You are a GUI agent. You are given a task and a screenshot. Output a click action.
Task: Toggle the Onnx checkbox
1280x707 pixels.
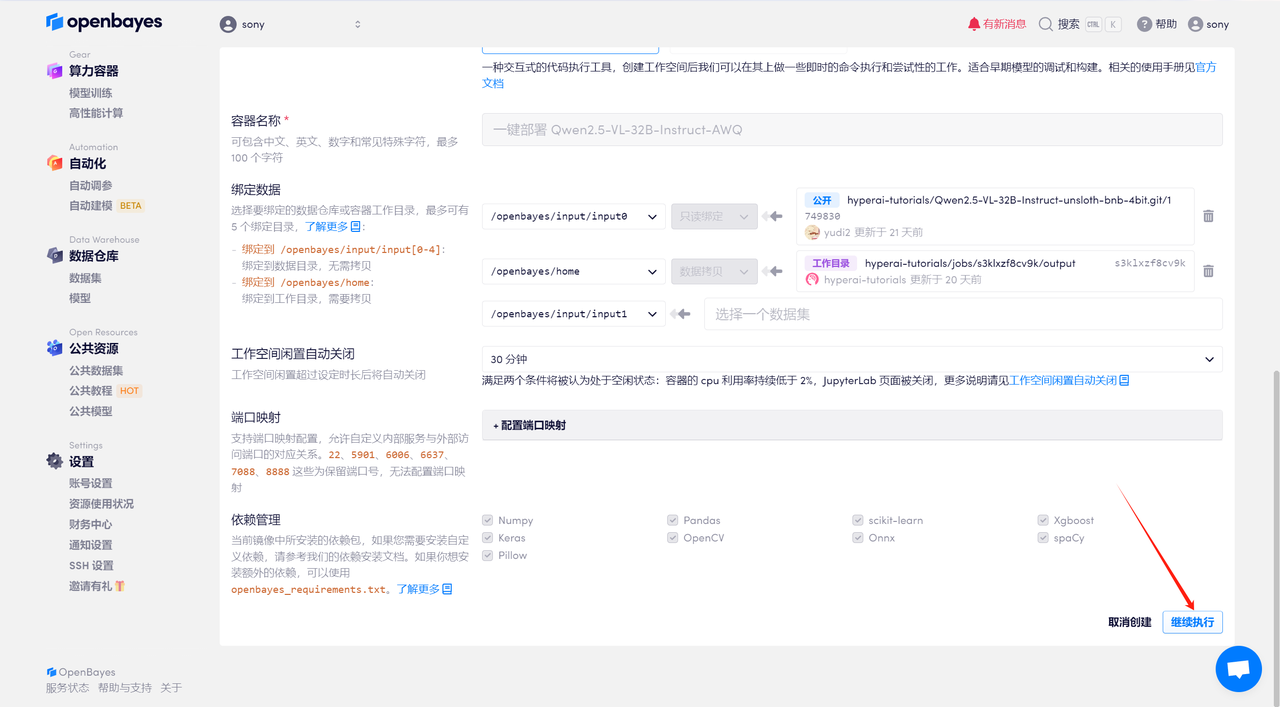[x=858, y=537]
